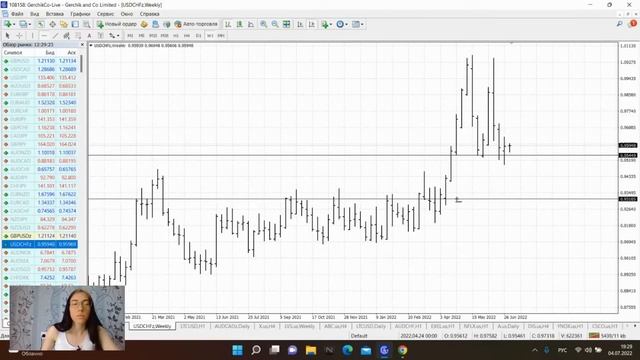The image size is (640, 360).
Task: Select the USDCHFz row in Market Watch
Action: (x=40, y=244)
